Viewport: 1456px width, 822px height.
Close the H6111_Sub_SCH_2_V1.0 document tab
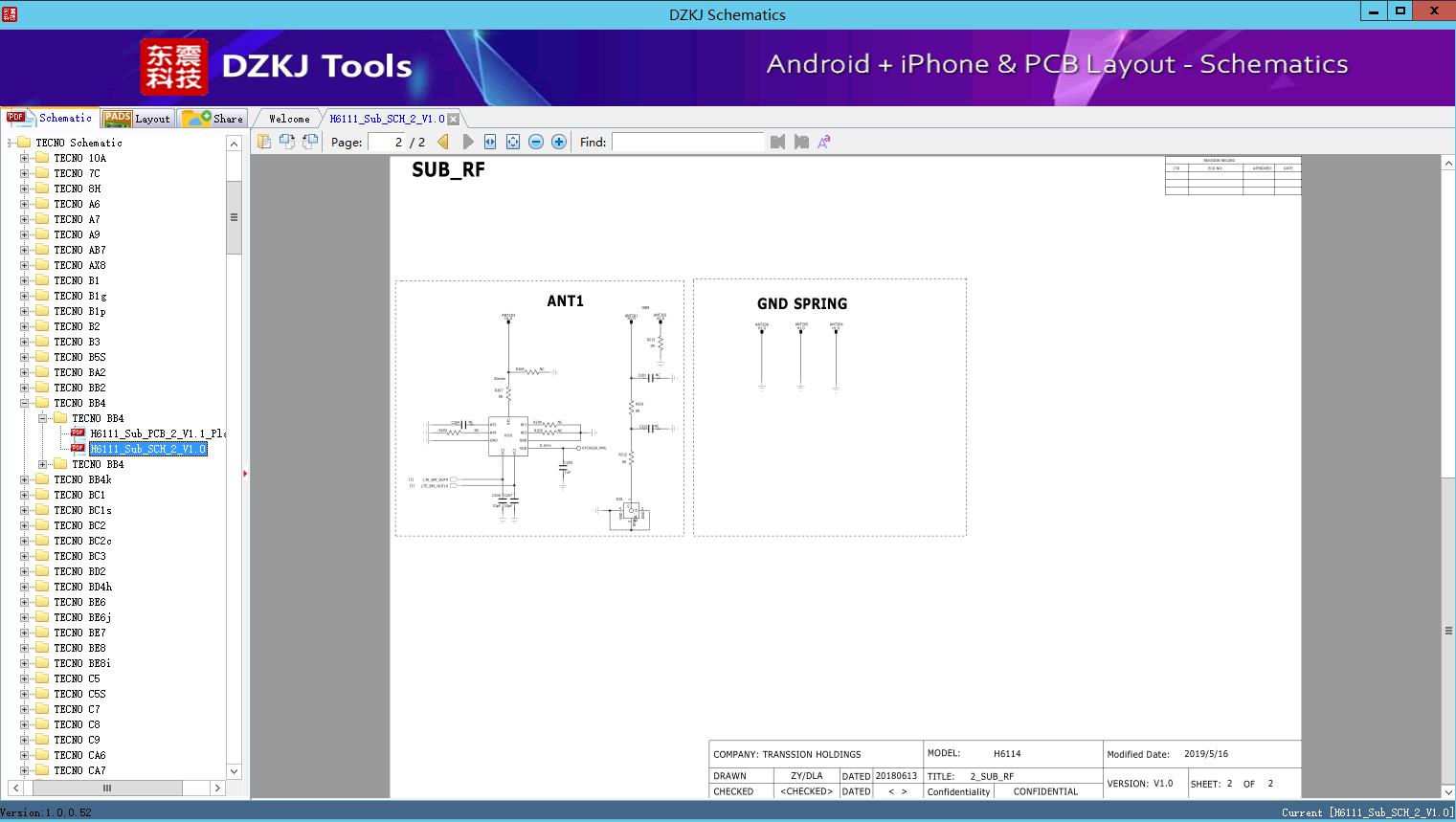coord(454,119)
